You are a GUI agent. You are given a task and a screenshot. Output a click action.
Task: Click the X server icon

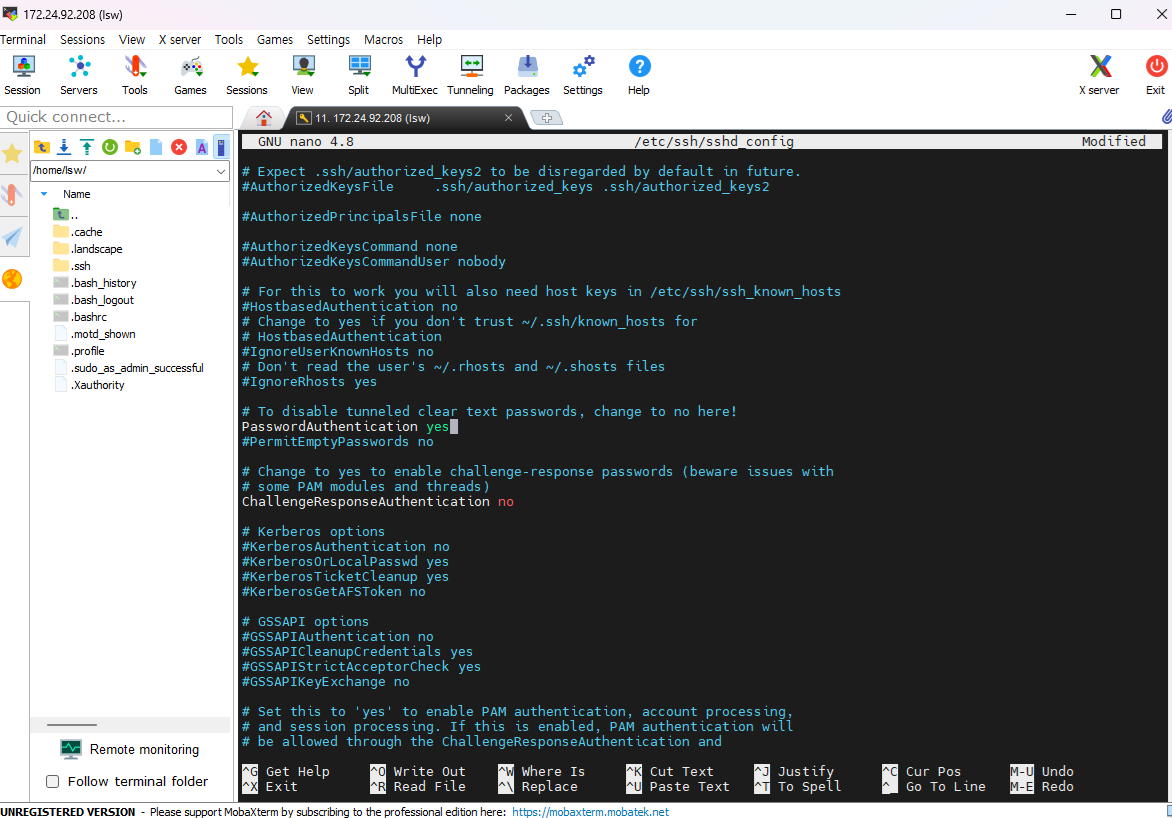click(1099, 75)
